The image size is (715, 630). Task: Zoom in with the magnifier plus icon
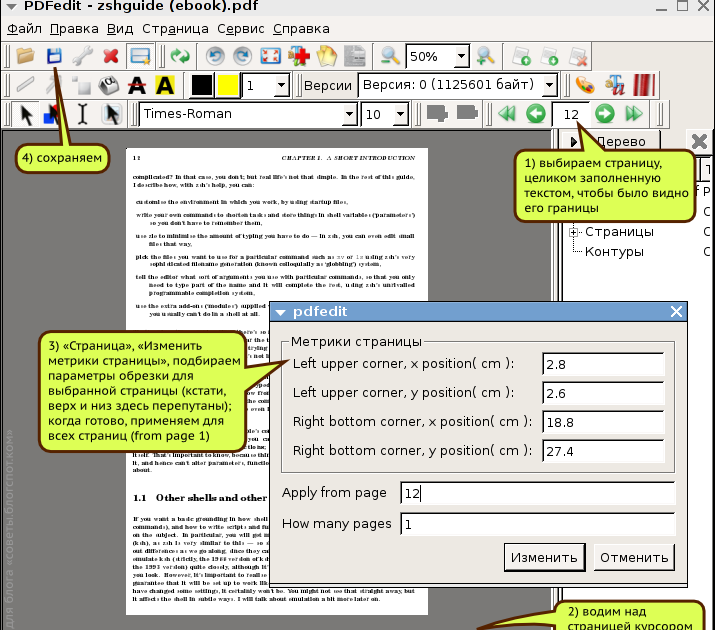(x=486, y=56)
